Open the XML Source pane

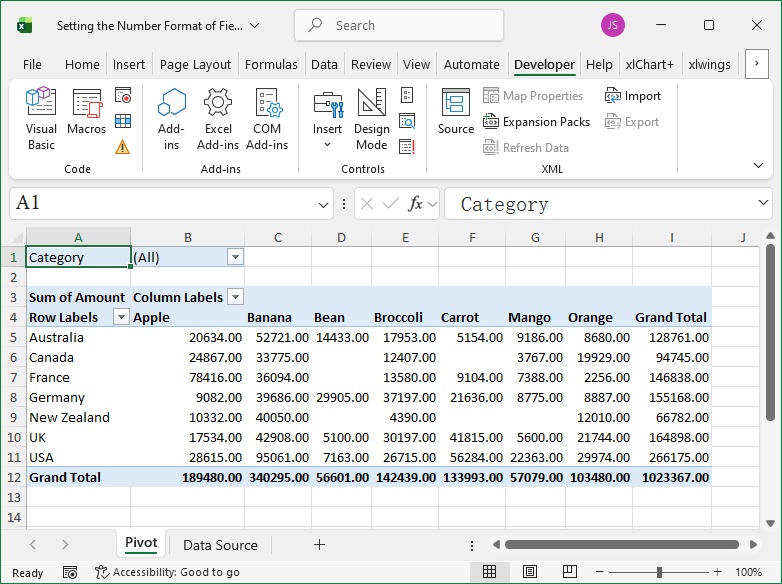click(455, 111)
